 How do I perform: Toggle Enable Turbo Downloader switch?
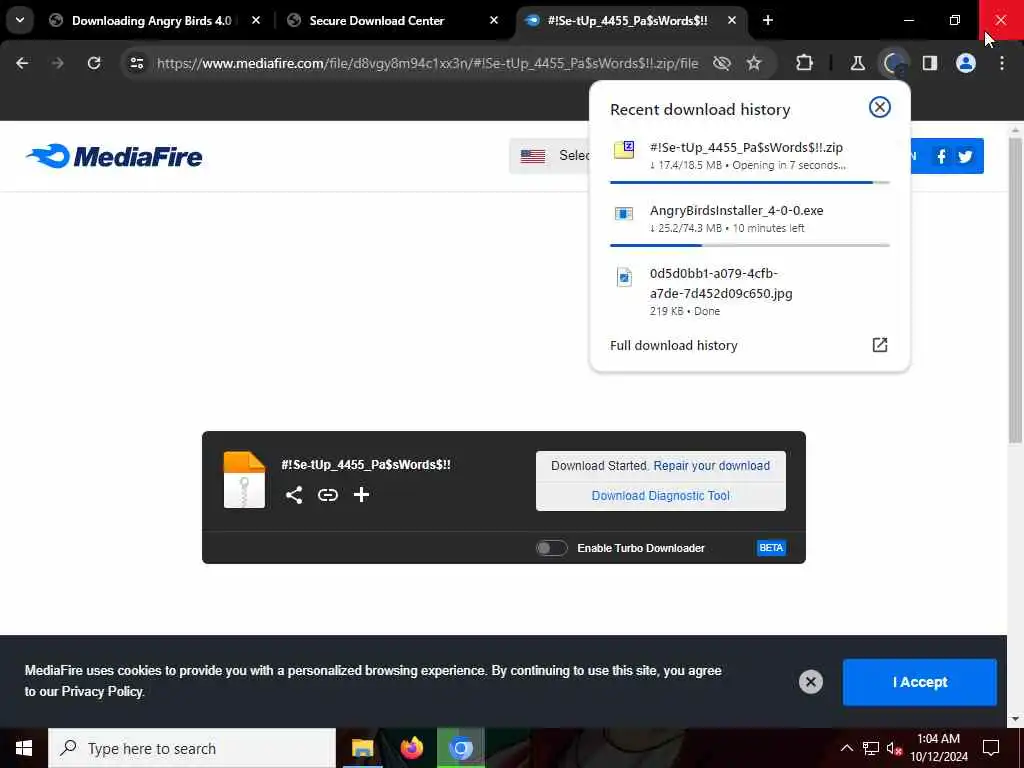click(551, 548)
